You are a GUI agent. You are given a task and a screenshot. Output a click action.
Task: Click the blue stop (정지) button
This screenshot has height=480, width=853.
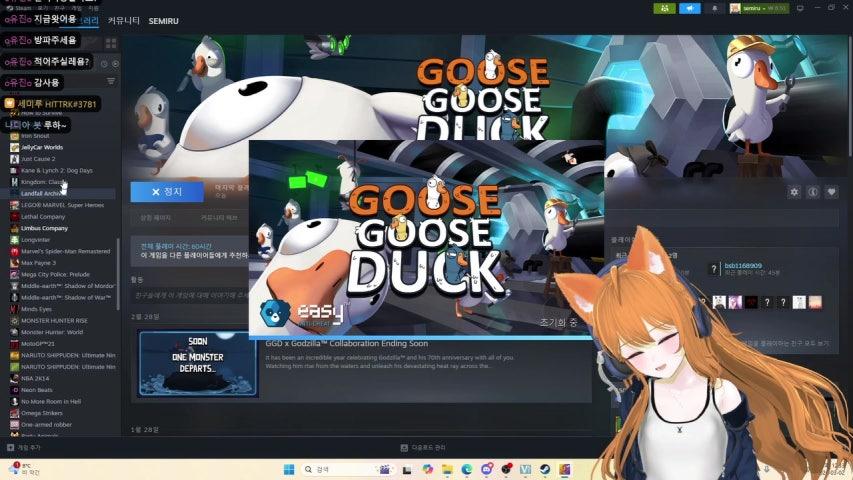point(167,192)
